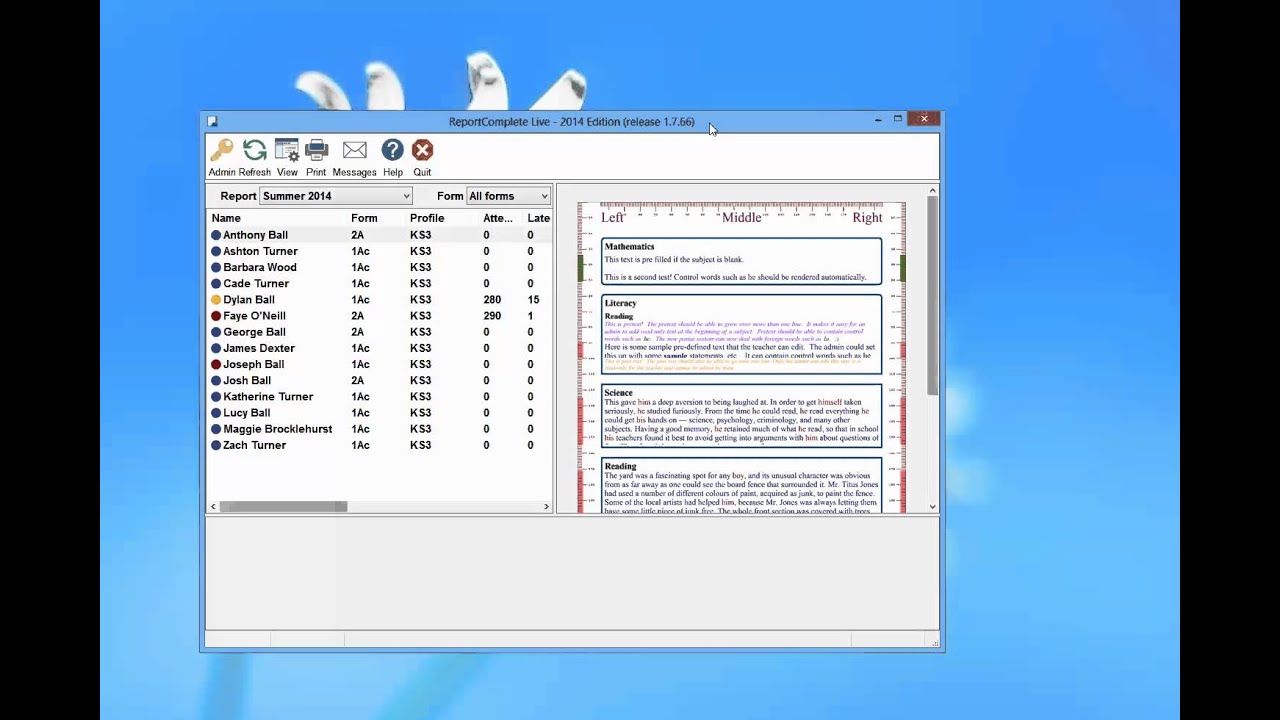
Task: Click the down arrow of the preview scrollbar
Action: [933, 507]
